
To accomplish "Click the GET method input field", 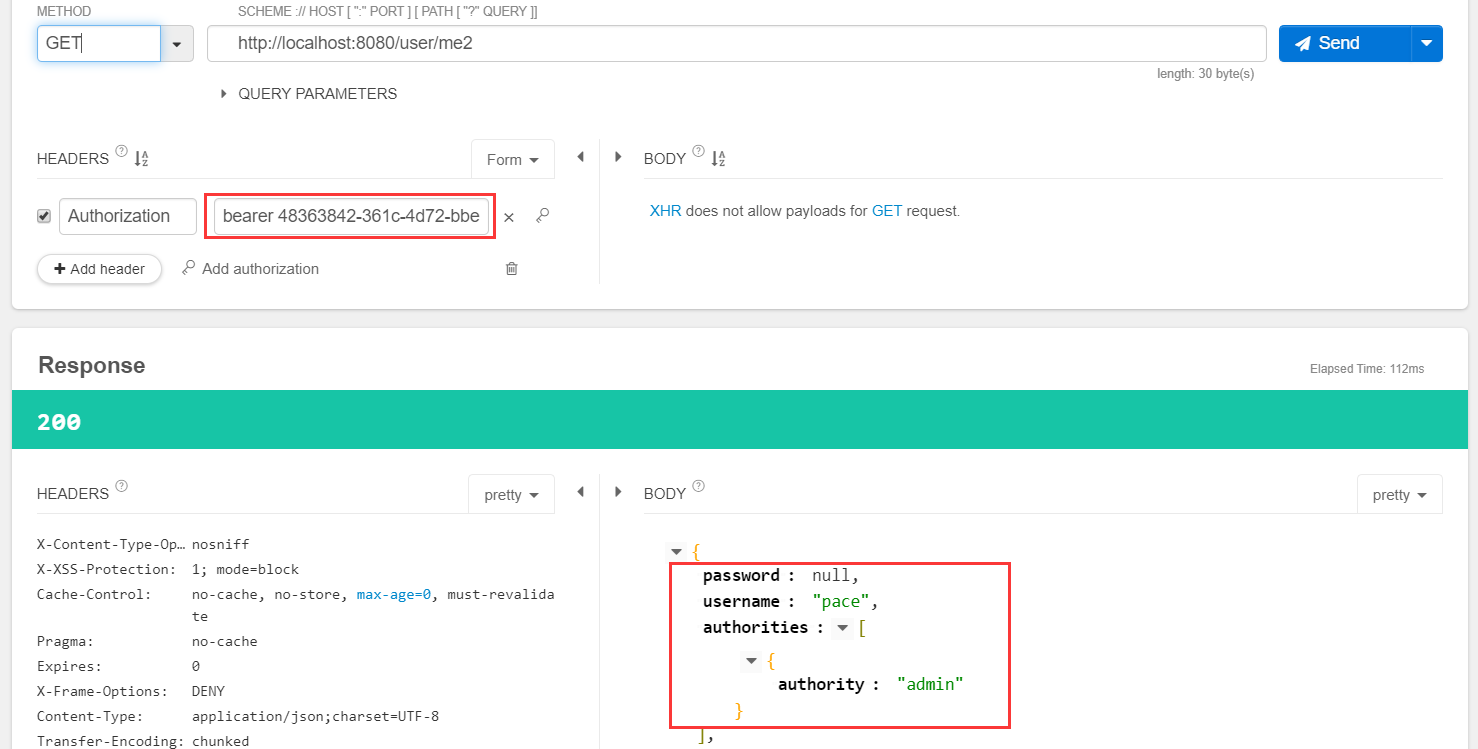I will [99, 44].
